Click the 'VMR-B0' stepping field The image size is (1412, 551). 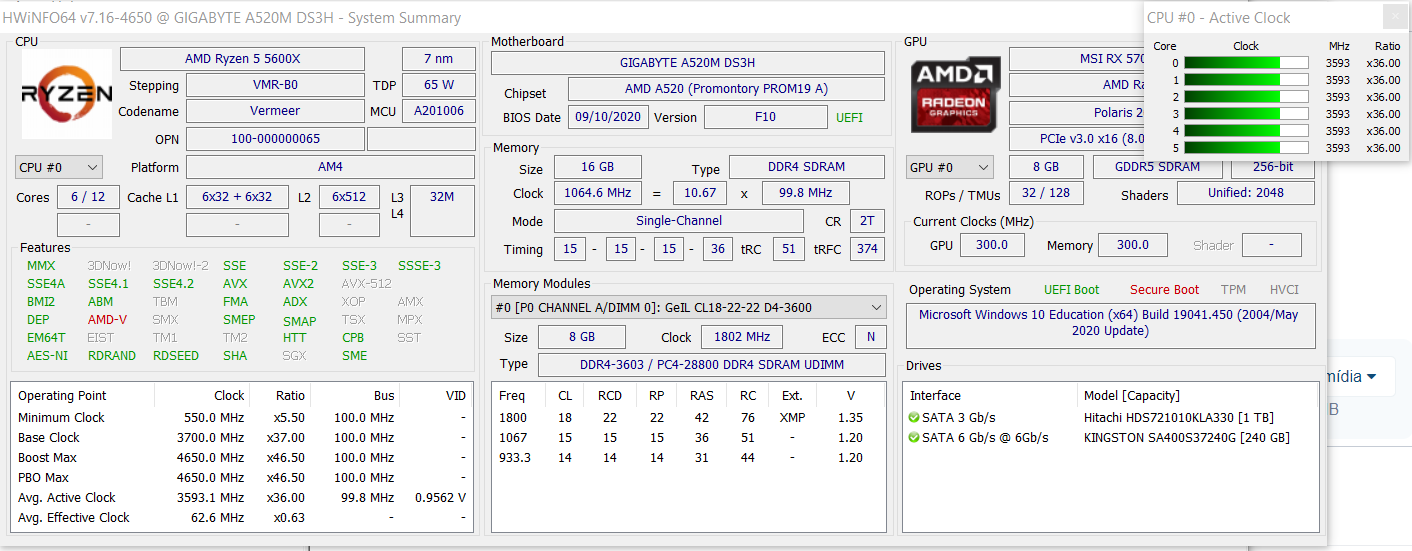(x=275, y=85)
